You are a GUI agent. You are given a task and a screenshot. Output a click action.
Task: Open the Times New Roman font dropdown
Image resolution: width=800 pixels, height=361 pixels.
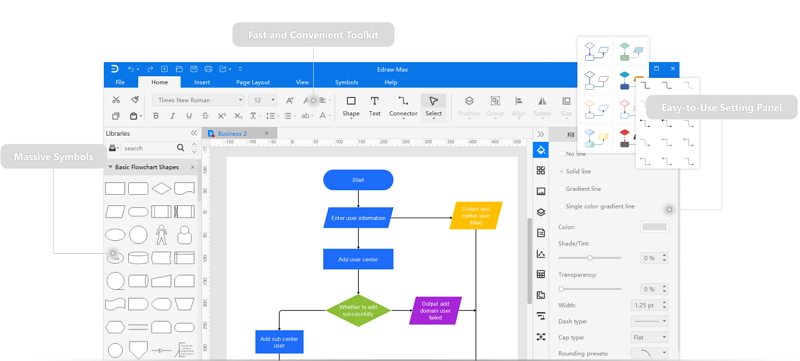click(x=199, y=100)
